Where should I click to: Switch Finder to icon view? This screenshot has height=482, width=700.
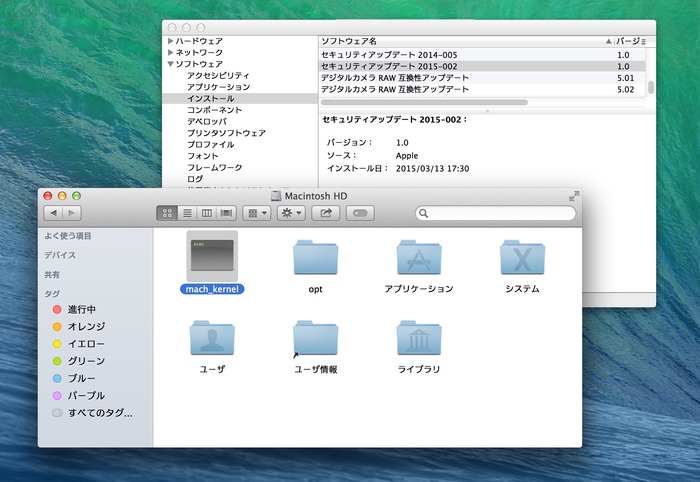(167, 213)
